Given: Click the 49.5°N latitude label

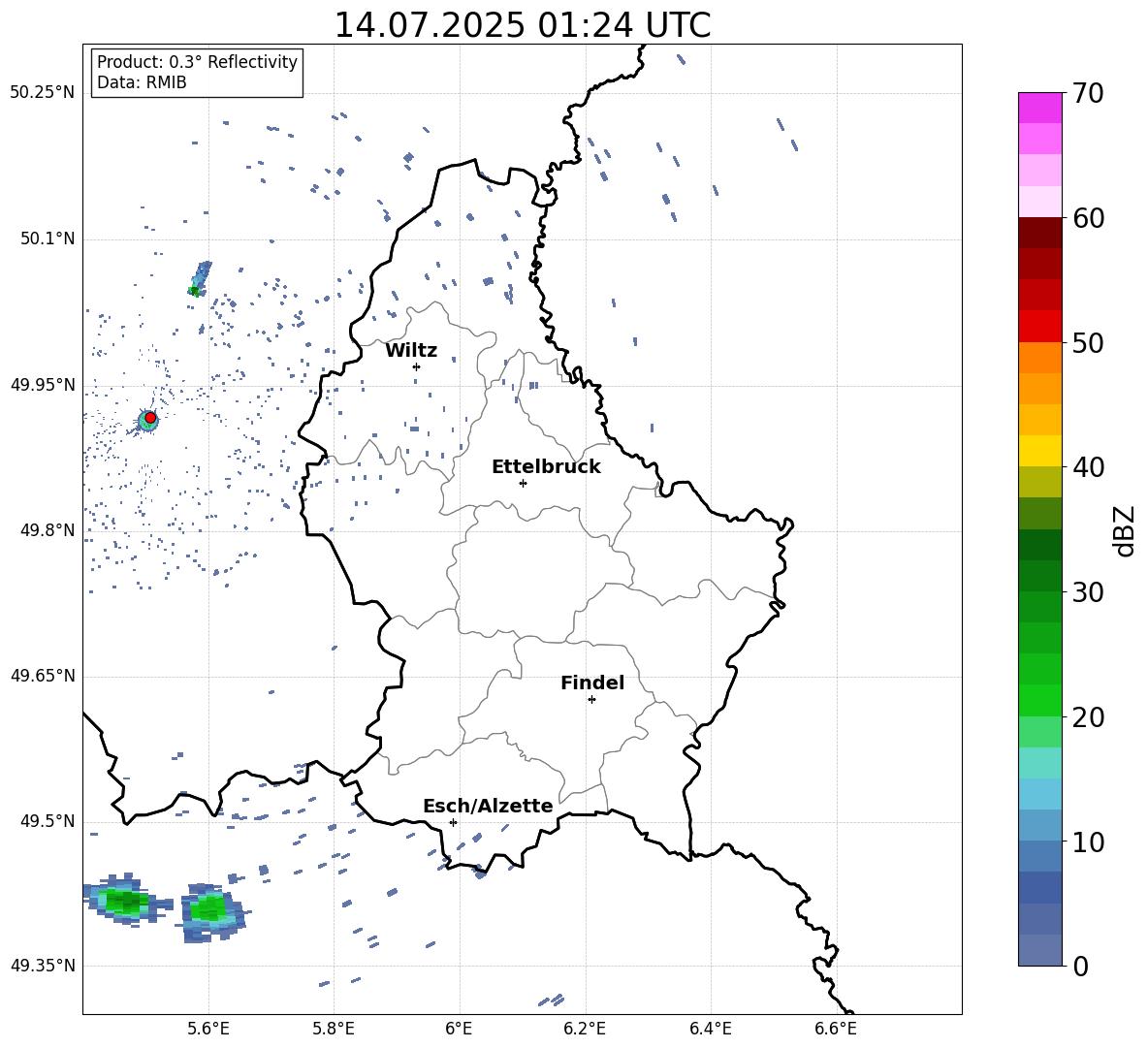Looking at the screenshot, I should click(48, 821).
